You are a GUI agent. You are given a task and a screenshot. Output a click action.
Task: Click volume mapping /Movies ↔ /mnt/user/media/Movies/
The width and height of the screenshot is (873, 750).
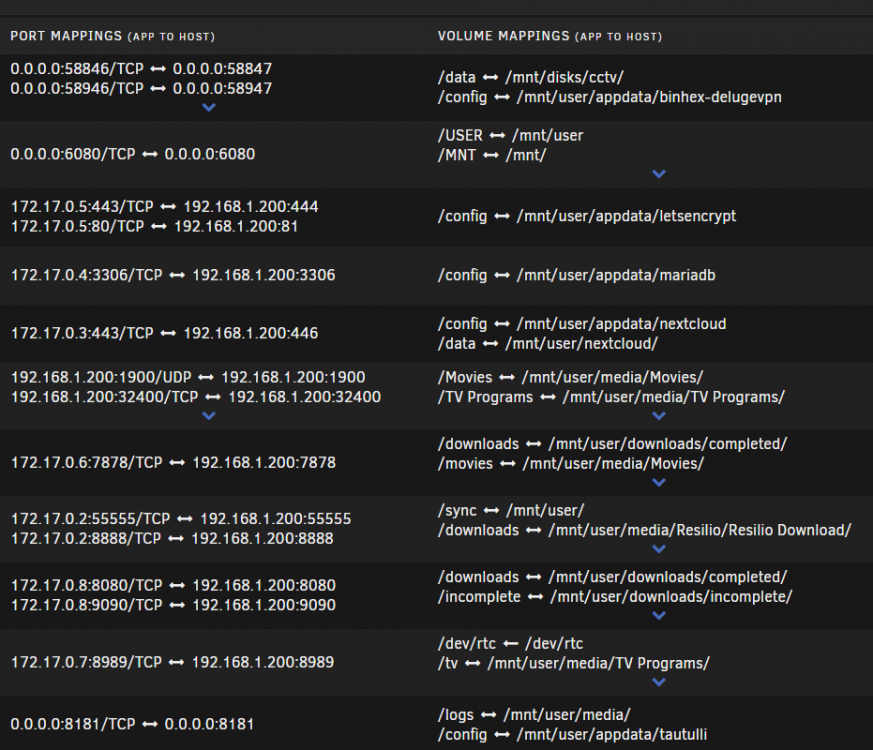[571, 378]
